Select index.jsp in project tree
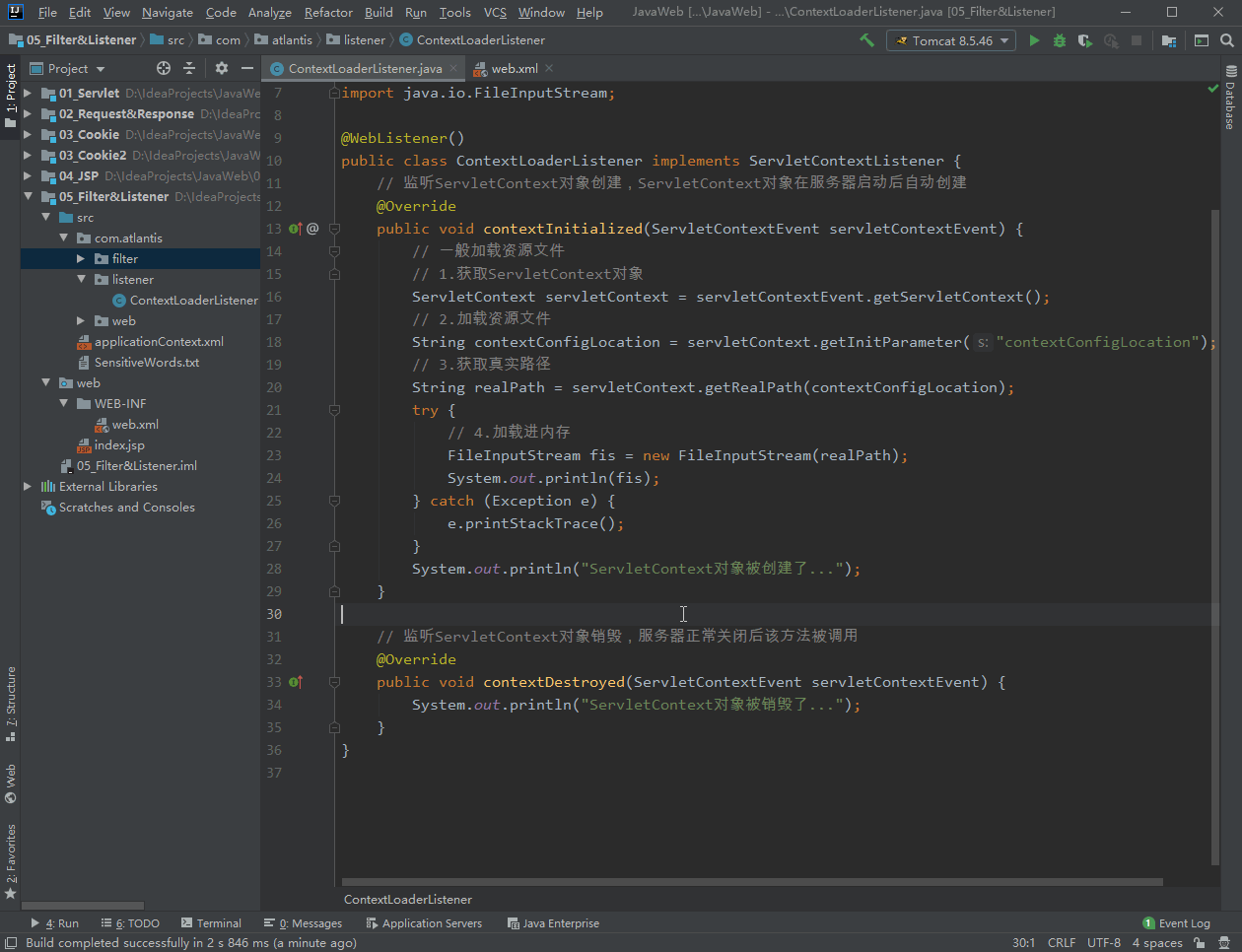The height and width of the screenshot is (952, 1242). click(x=110, y=445)
